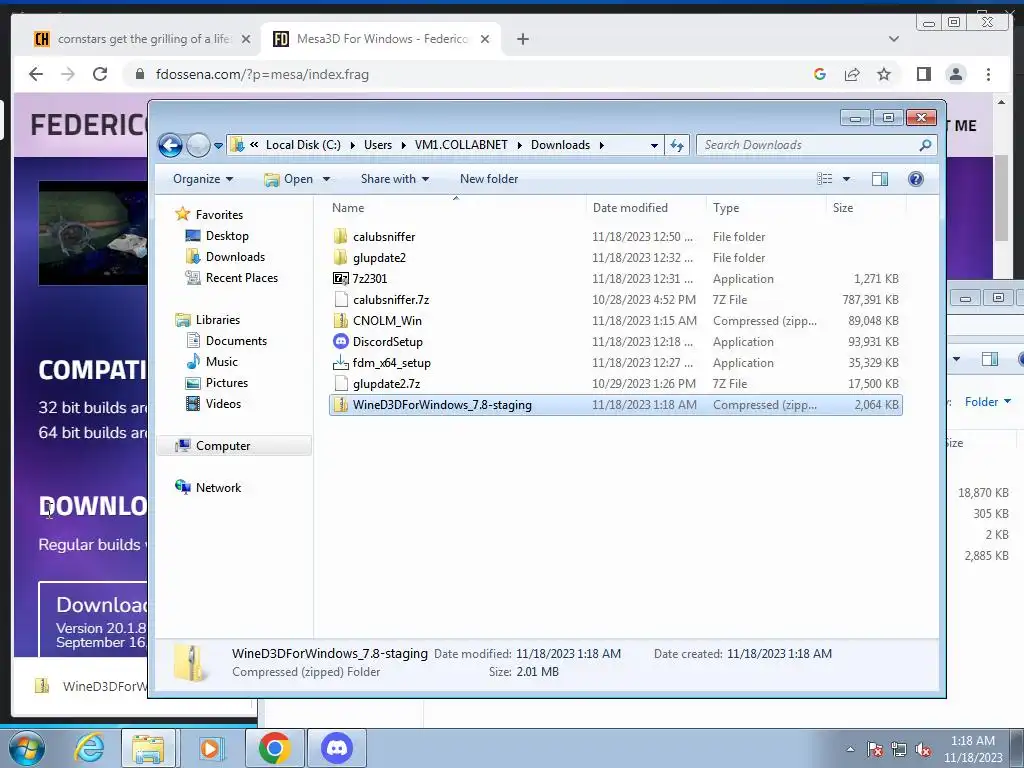Click Users in the address breadcrumb
The height and width of the screenshot is (768, 1024).
pyautogui.click(x=378, y=145)
